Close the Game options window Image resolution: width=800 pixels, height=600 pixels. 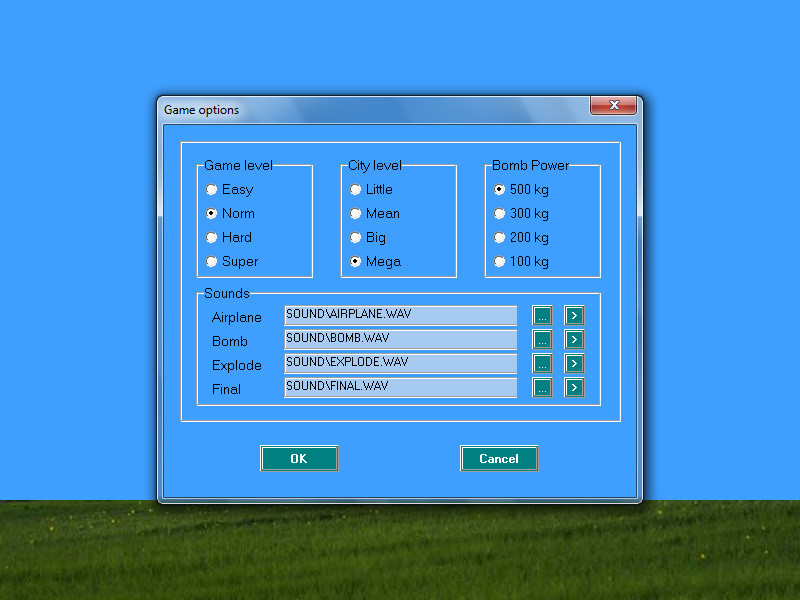pyautogui.click(x=614, y=105)
